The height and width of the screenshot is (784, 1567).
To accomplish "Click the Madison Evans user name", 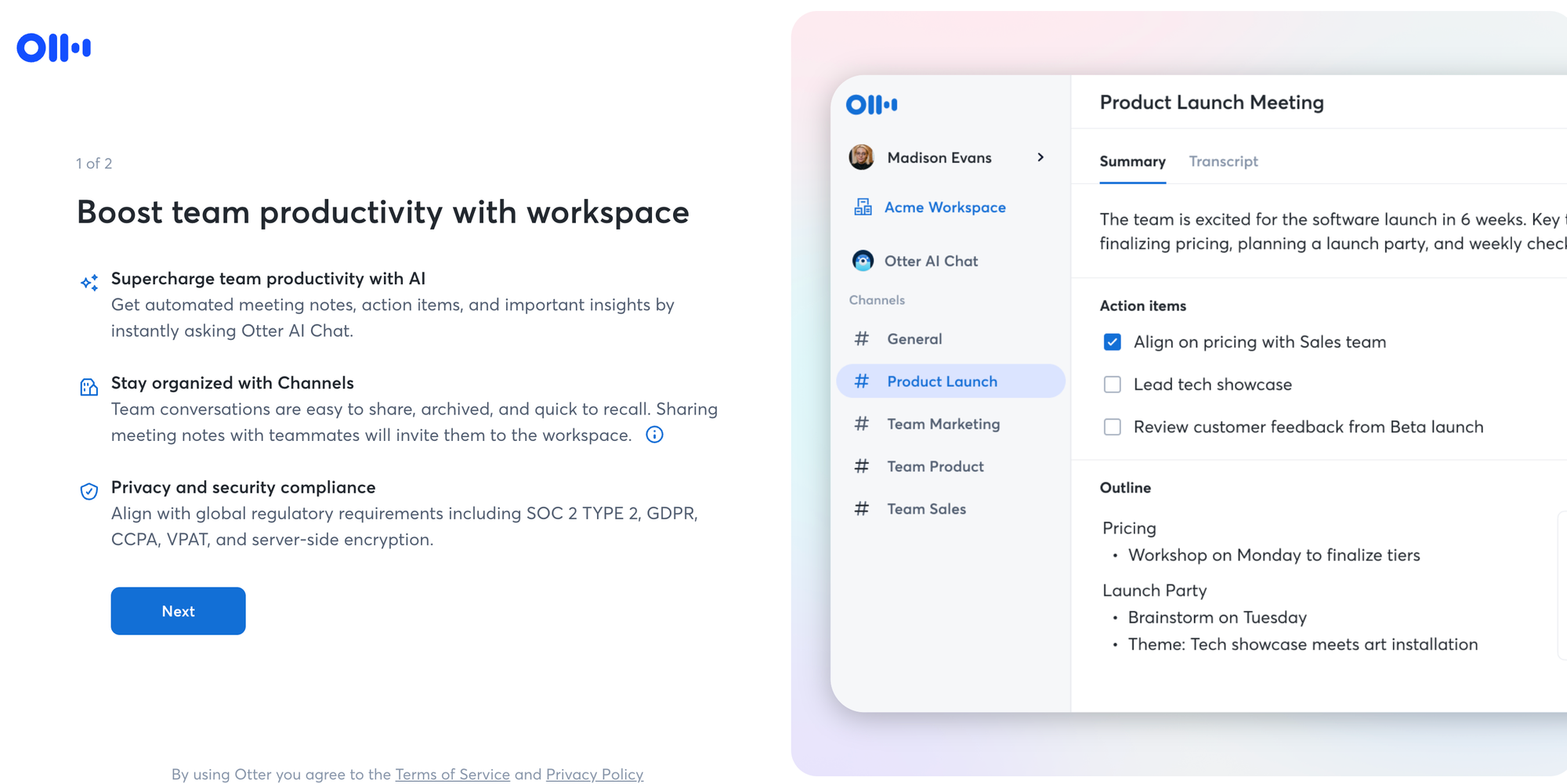I will [x=939, y=157].
